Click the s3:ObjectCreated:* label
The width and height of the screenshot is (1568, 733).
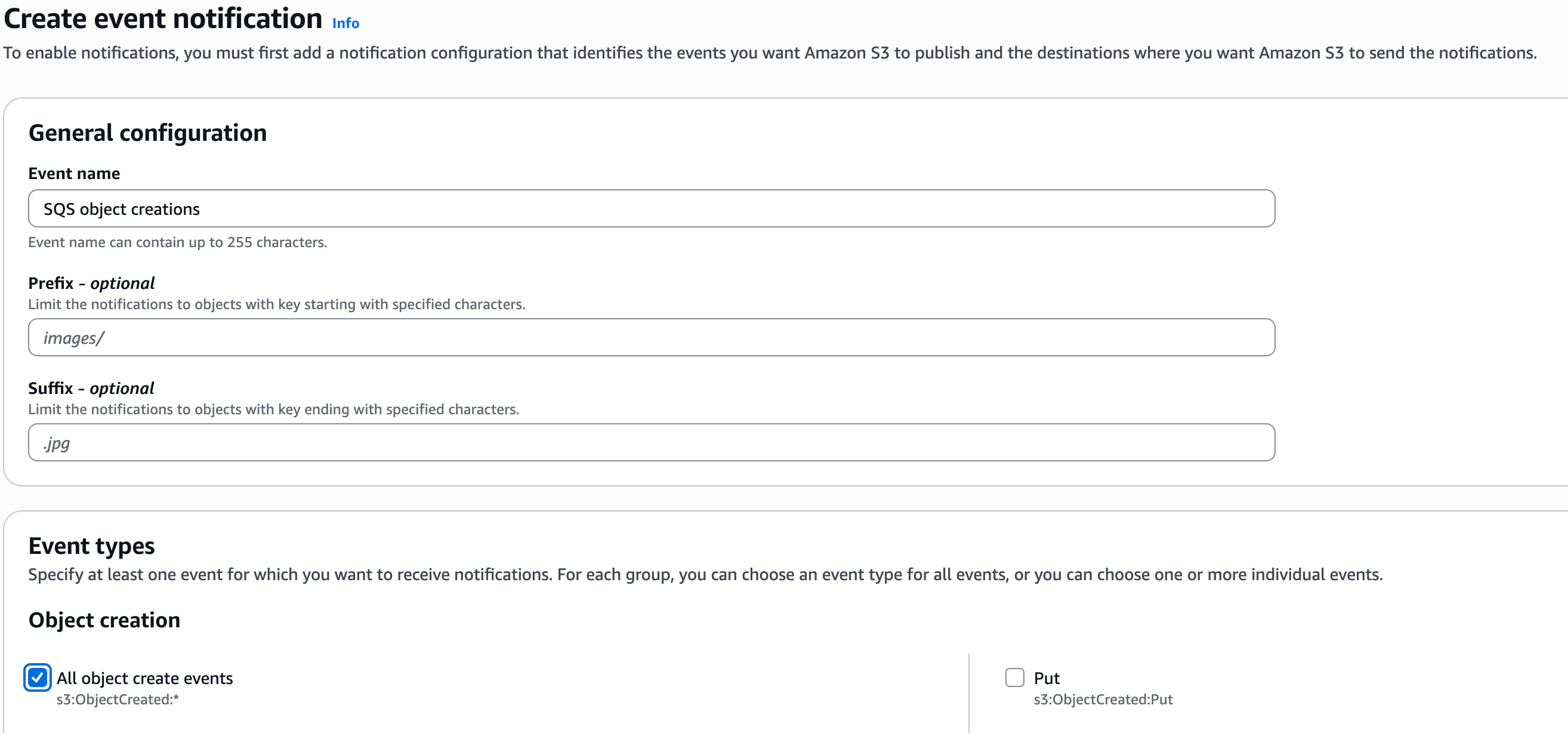pyautogui.click(x=118, y=699)
